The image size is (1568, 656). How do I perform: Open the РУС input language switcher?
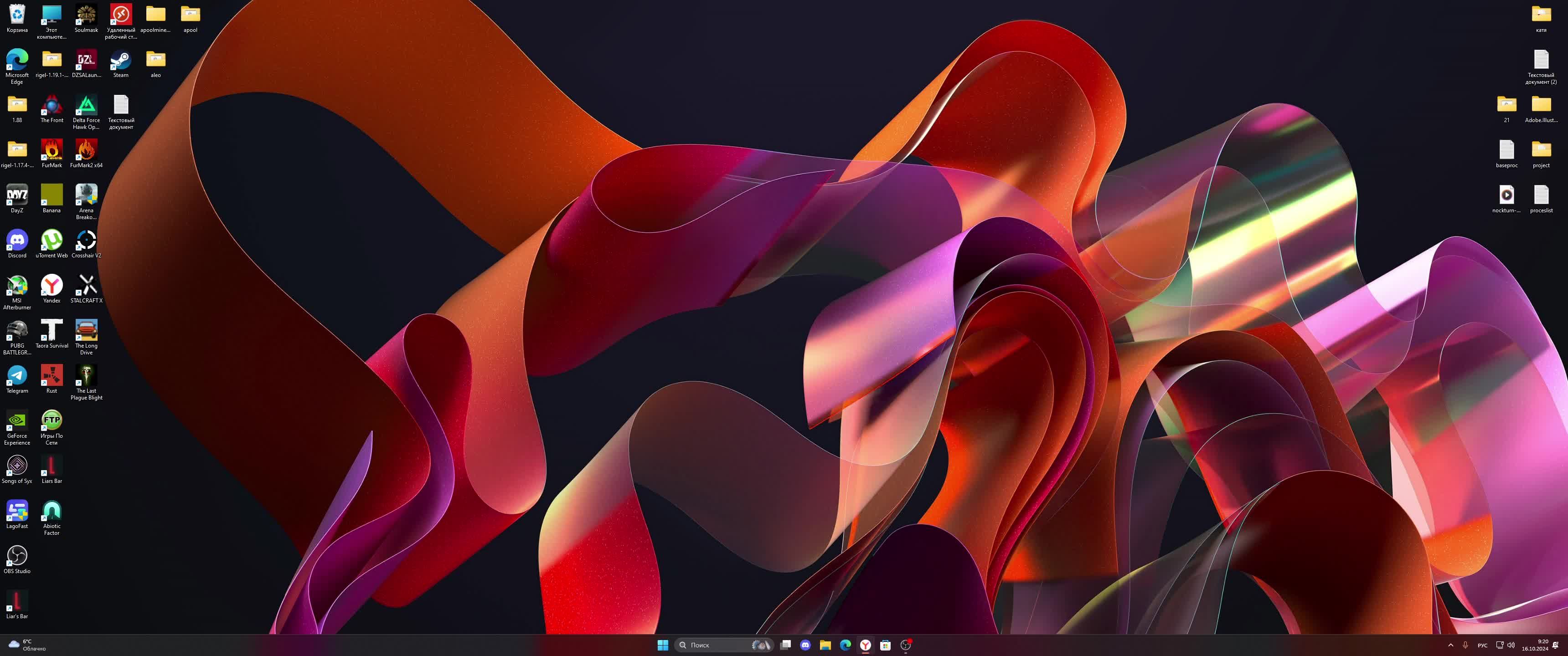click(1482, 645)
